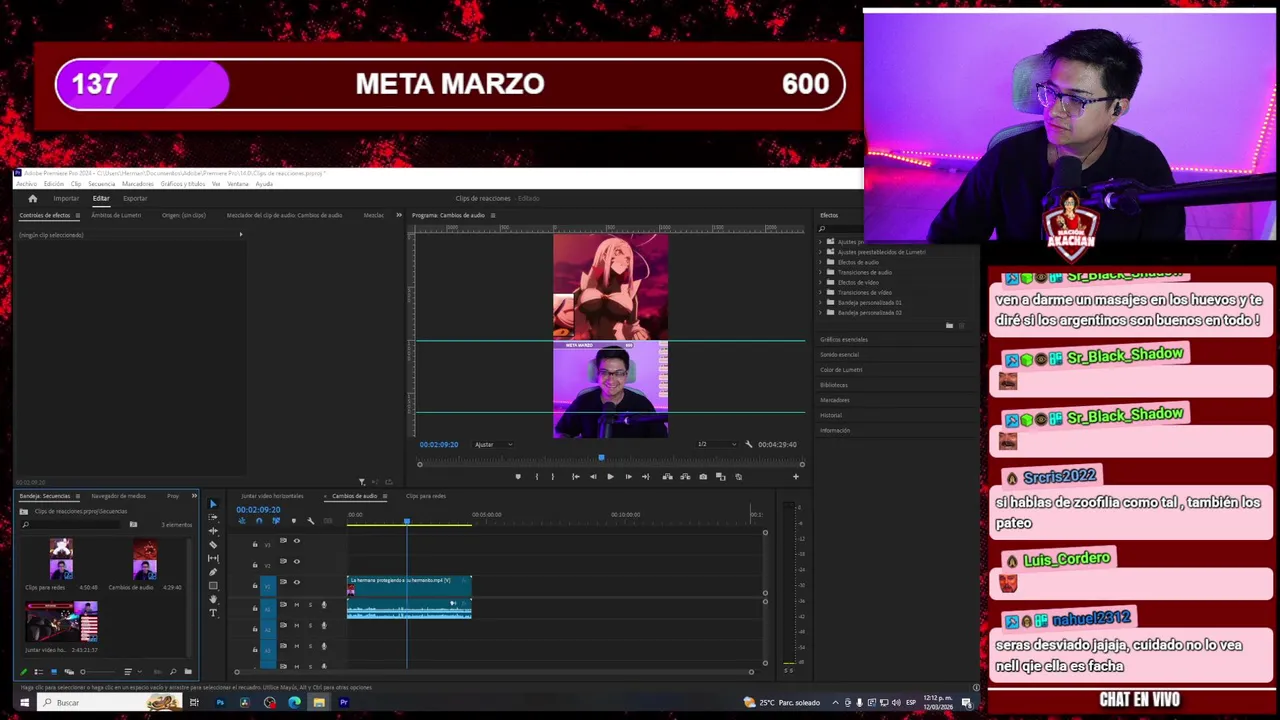Step back one frame
Viewport: 1280px width, 720px height.
[x=593, y=476]
